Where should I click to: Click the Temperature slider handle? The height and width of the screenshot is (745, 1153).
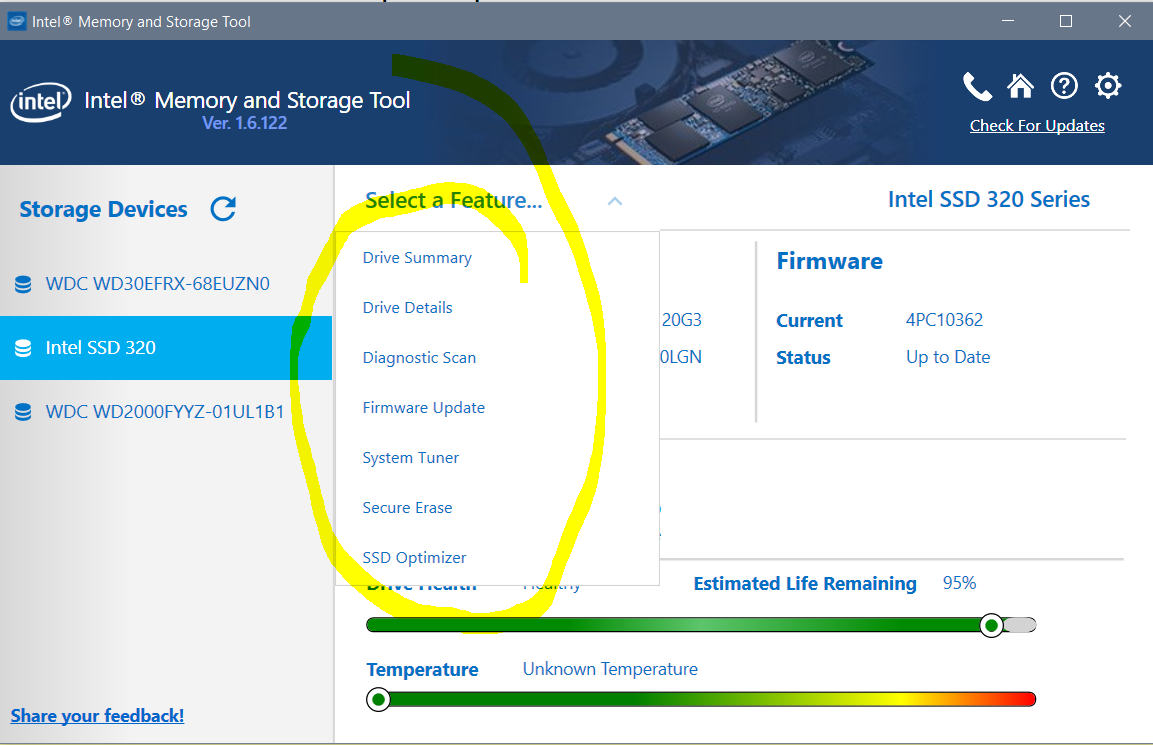[x=379, y=699]
